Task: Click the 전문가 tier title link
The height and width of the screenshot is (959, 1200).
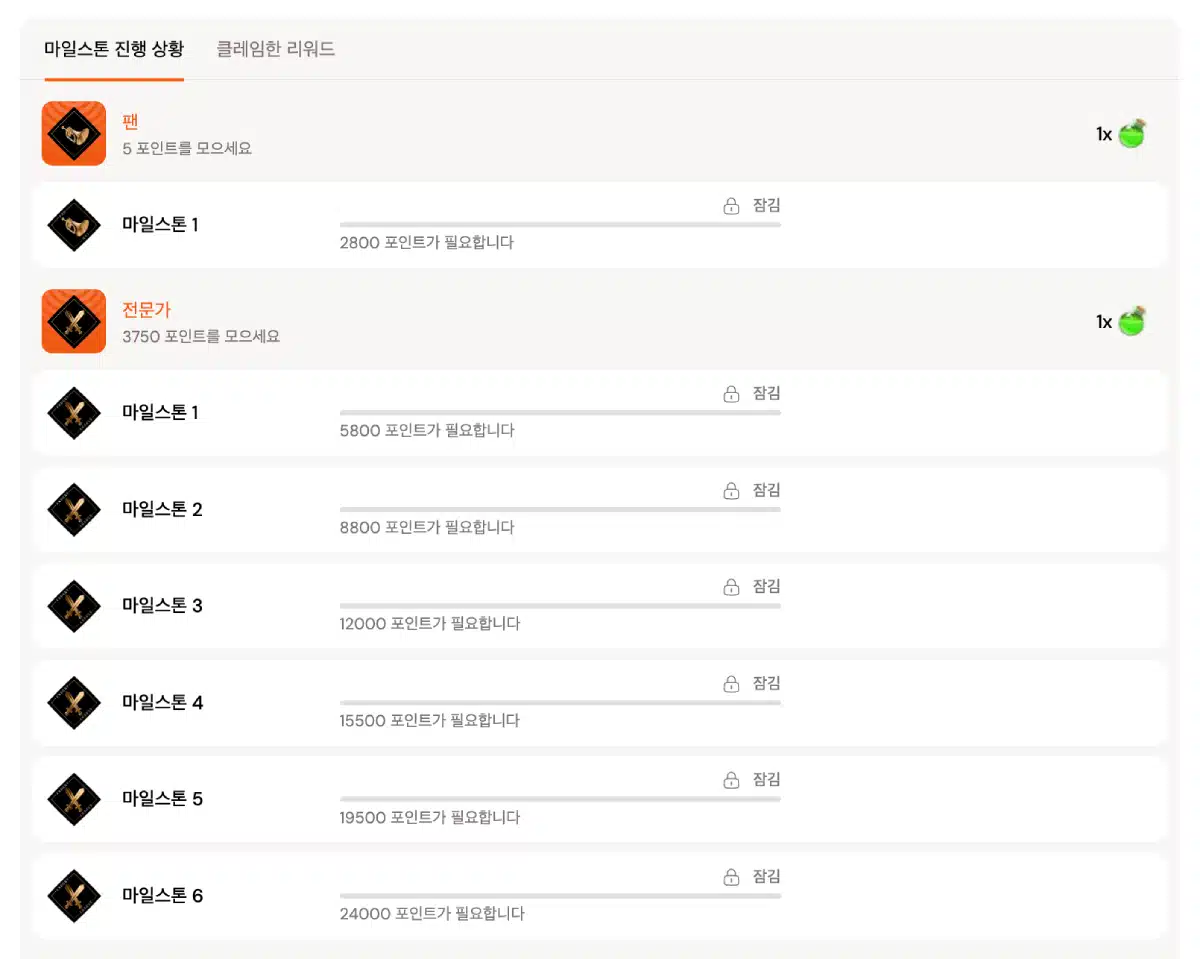Action: (147, 310)
